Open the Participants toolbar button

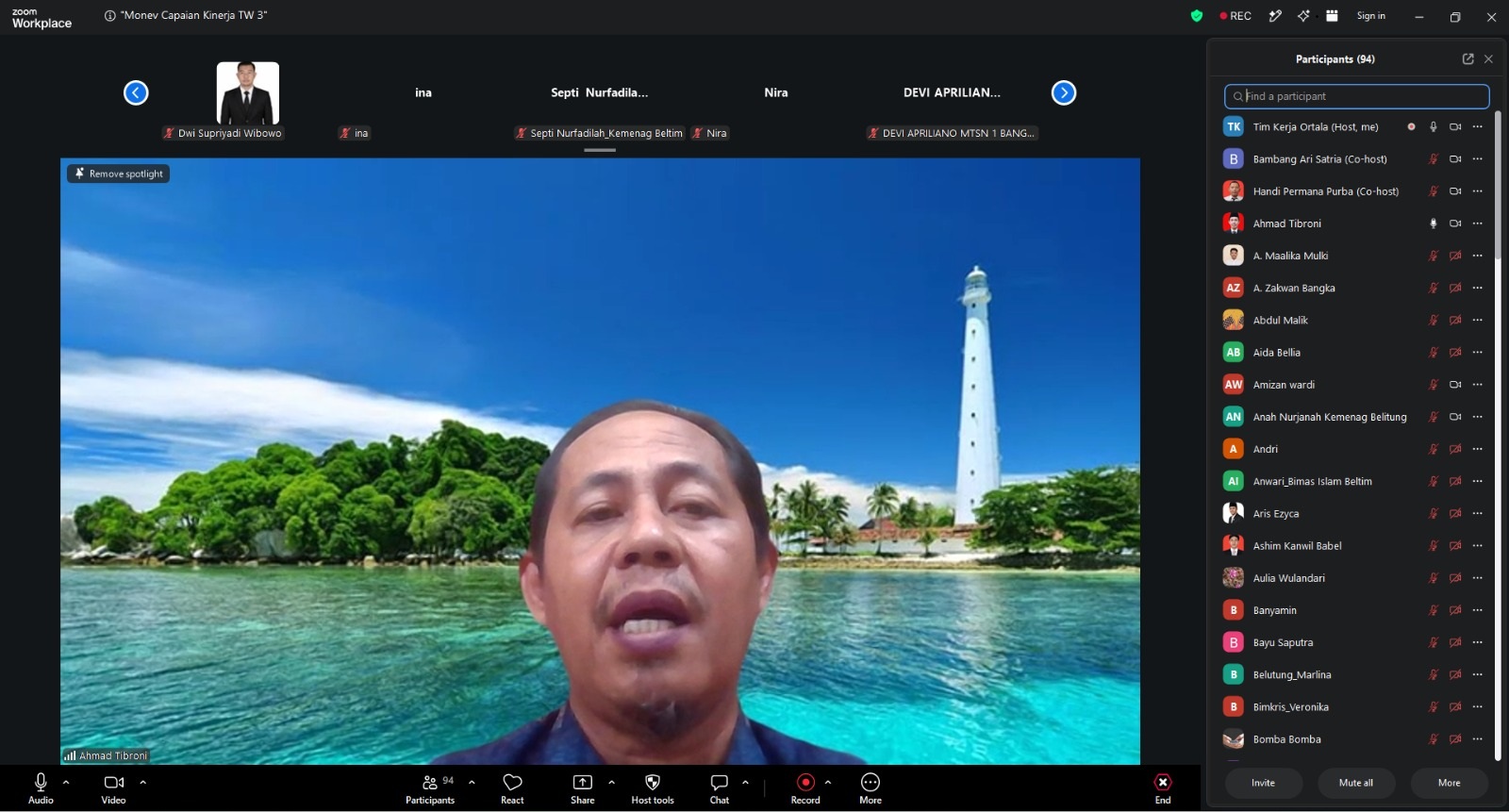(x=430, y=788)
